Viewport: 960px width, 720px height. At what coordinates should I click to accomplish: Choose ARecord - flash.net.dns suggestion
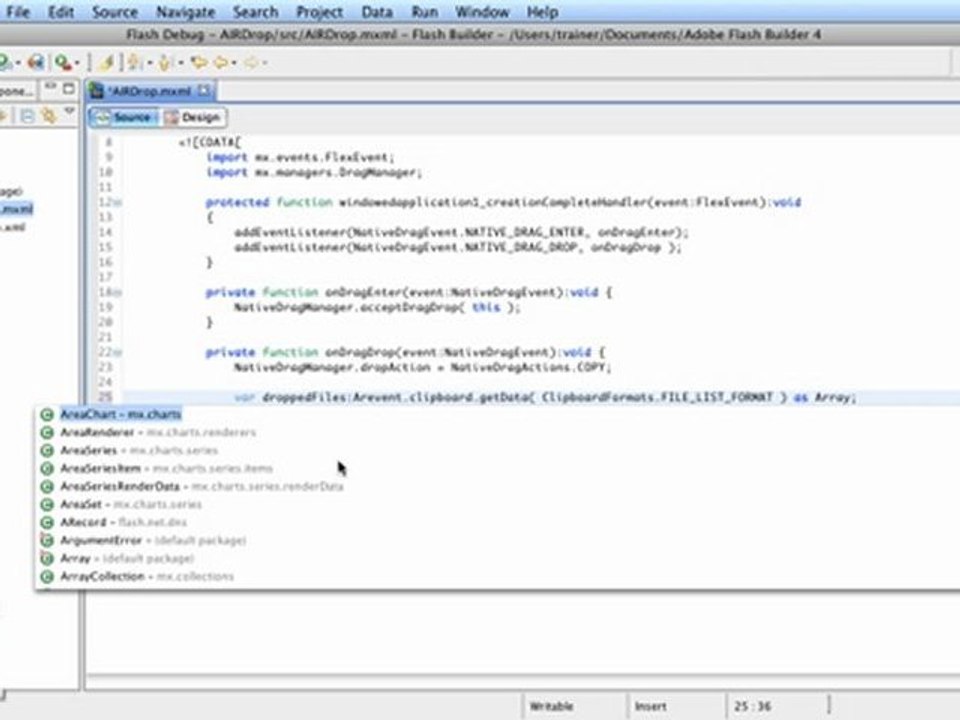[123, 522]
